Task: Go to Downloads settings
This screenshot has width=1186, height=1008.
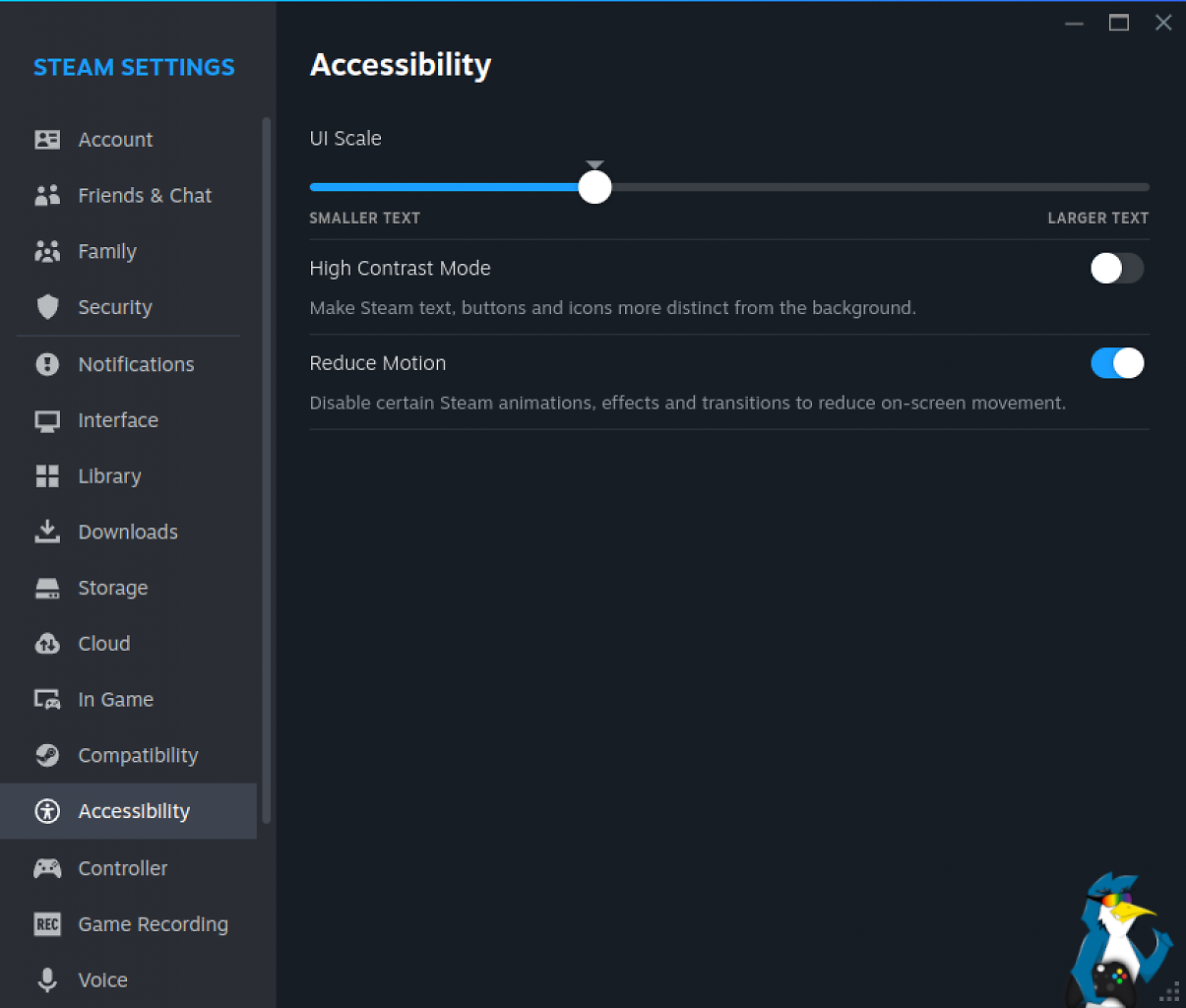Action: [x=128, y=532]
